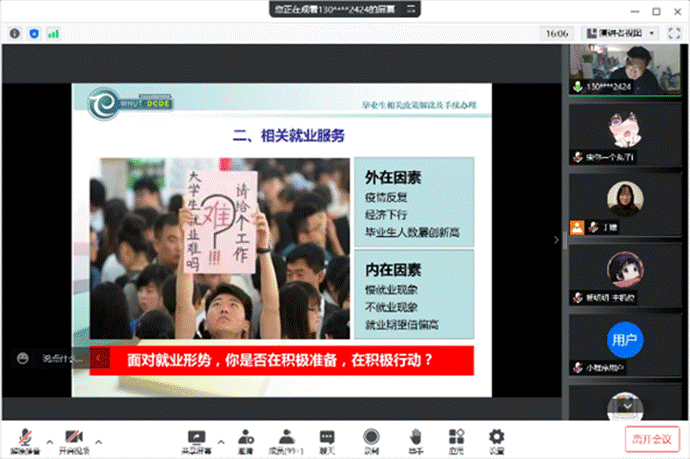Toggle full screen mode at top right
Screen dimensions: 690x459
[x=672, y=33]
